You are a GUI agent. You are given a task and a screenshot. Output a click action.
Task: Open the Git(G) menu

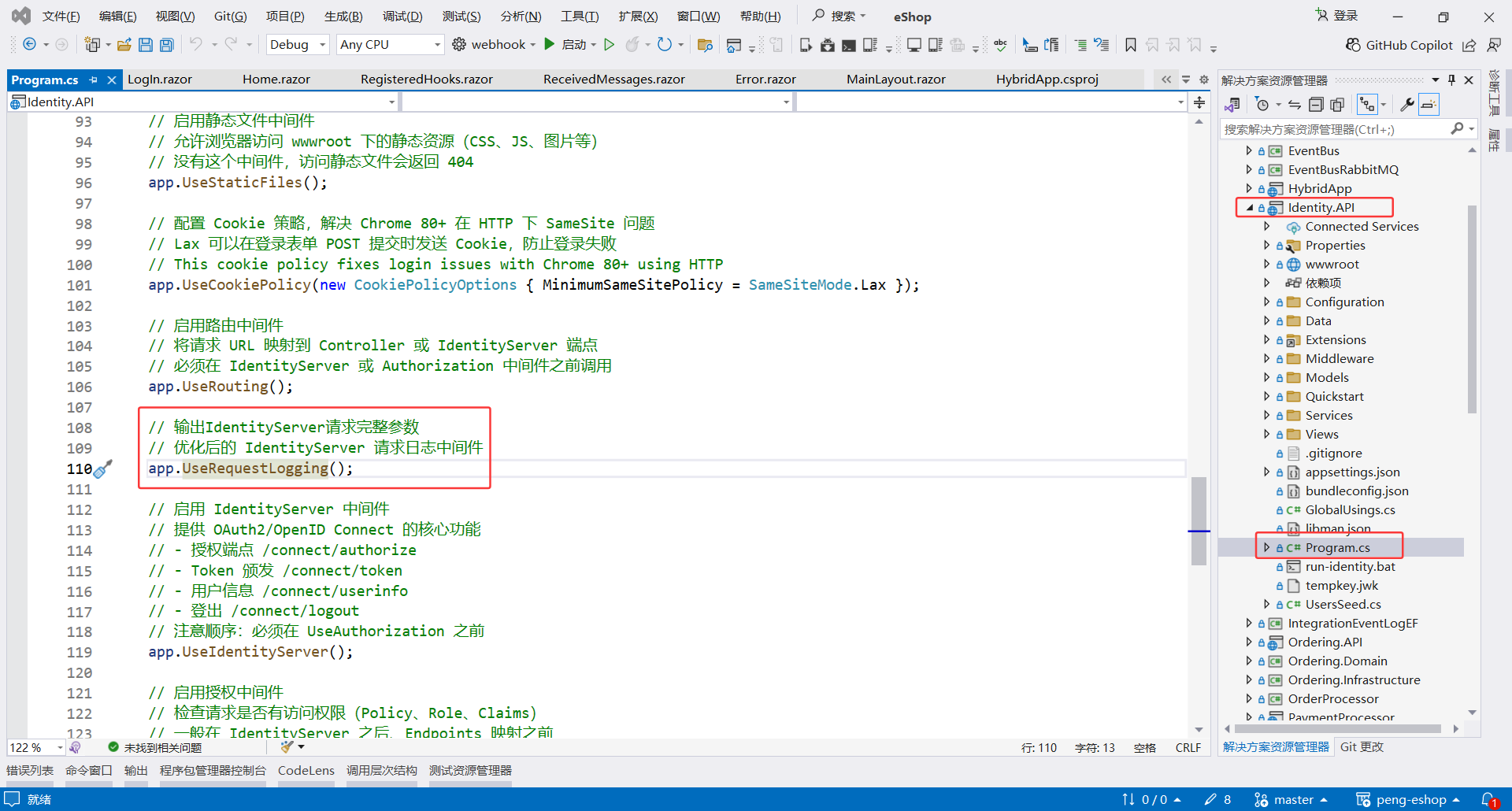(230, 17)
